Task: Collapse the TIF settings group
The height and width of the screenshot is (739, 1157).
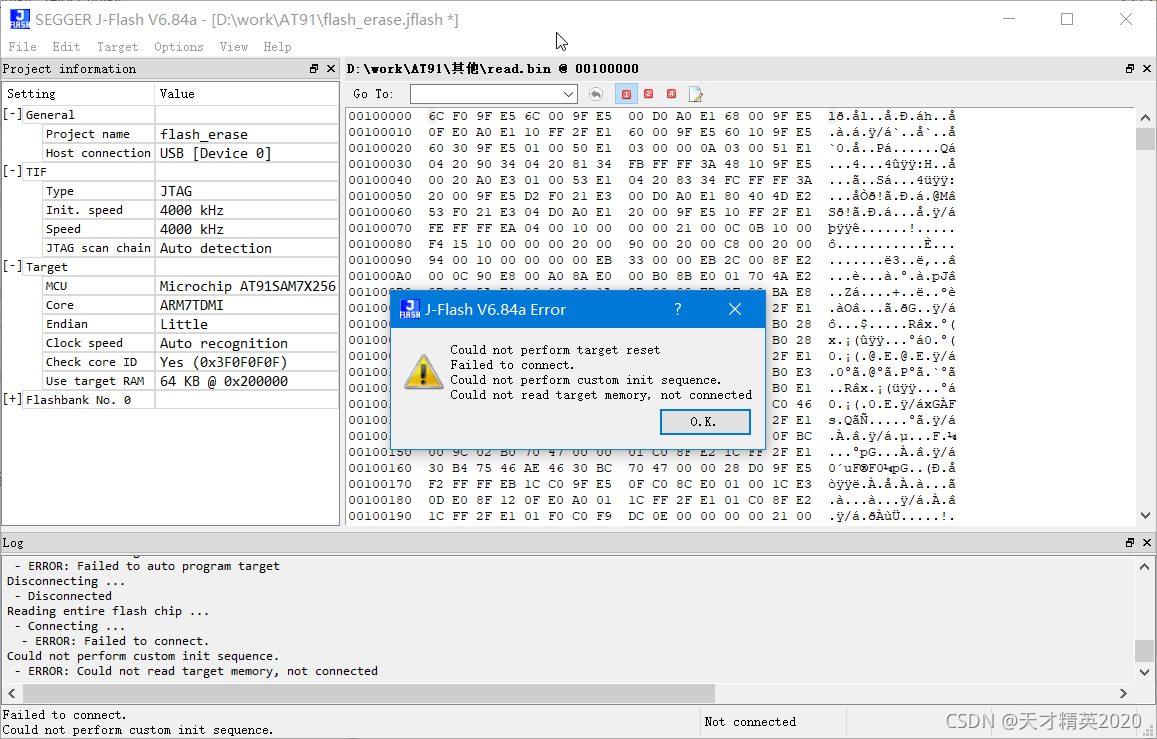Action: click(13, 171)
